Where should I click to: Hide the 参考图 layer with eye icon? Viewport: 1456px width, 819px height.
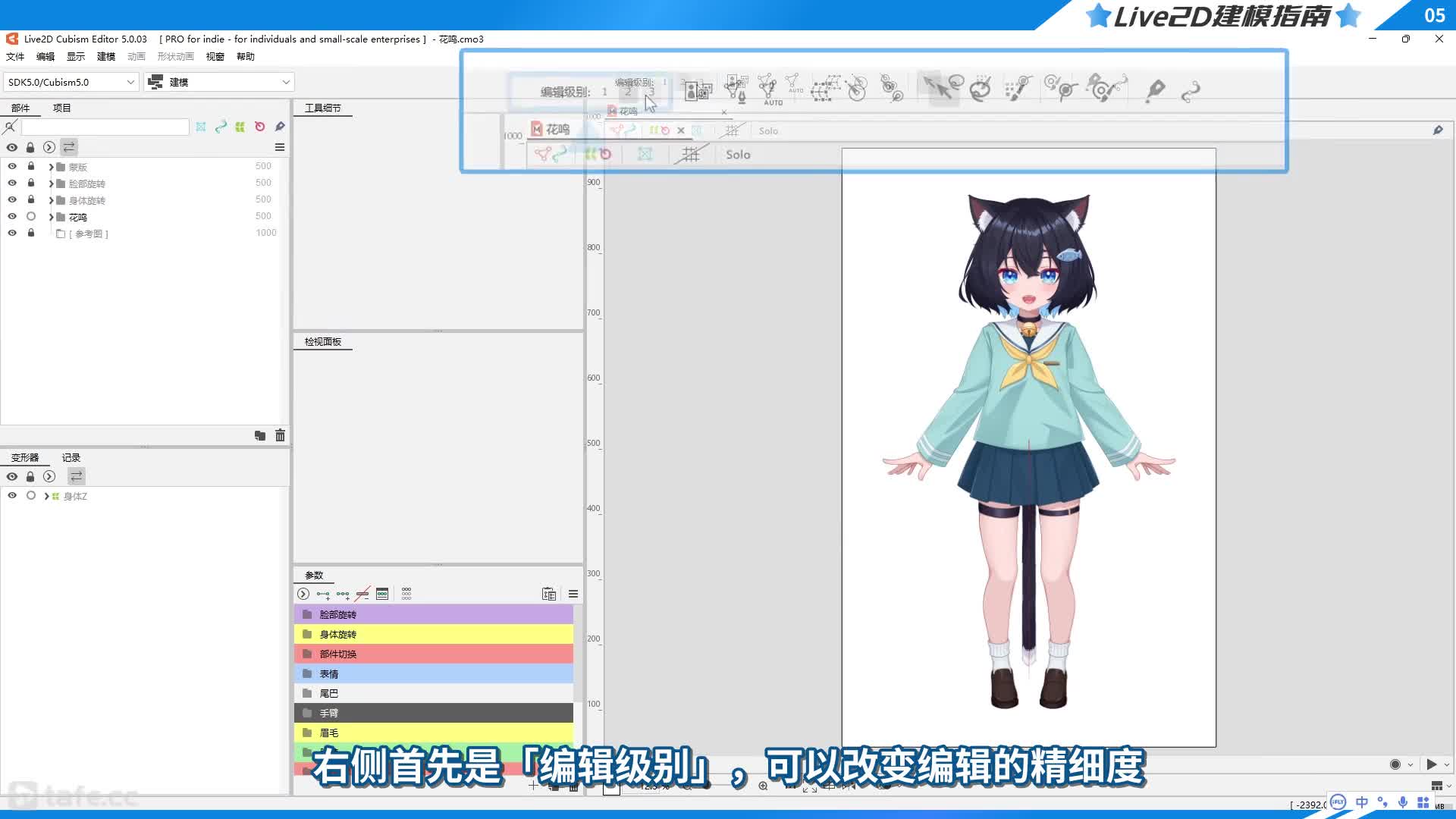(x=12, y=233)
